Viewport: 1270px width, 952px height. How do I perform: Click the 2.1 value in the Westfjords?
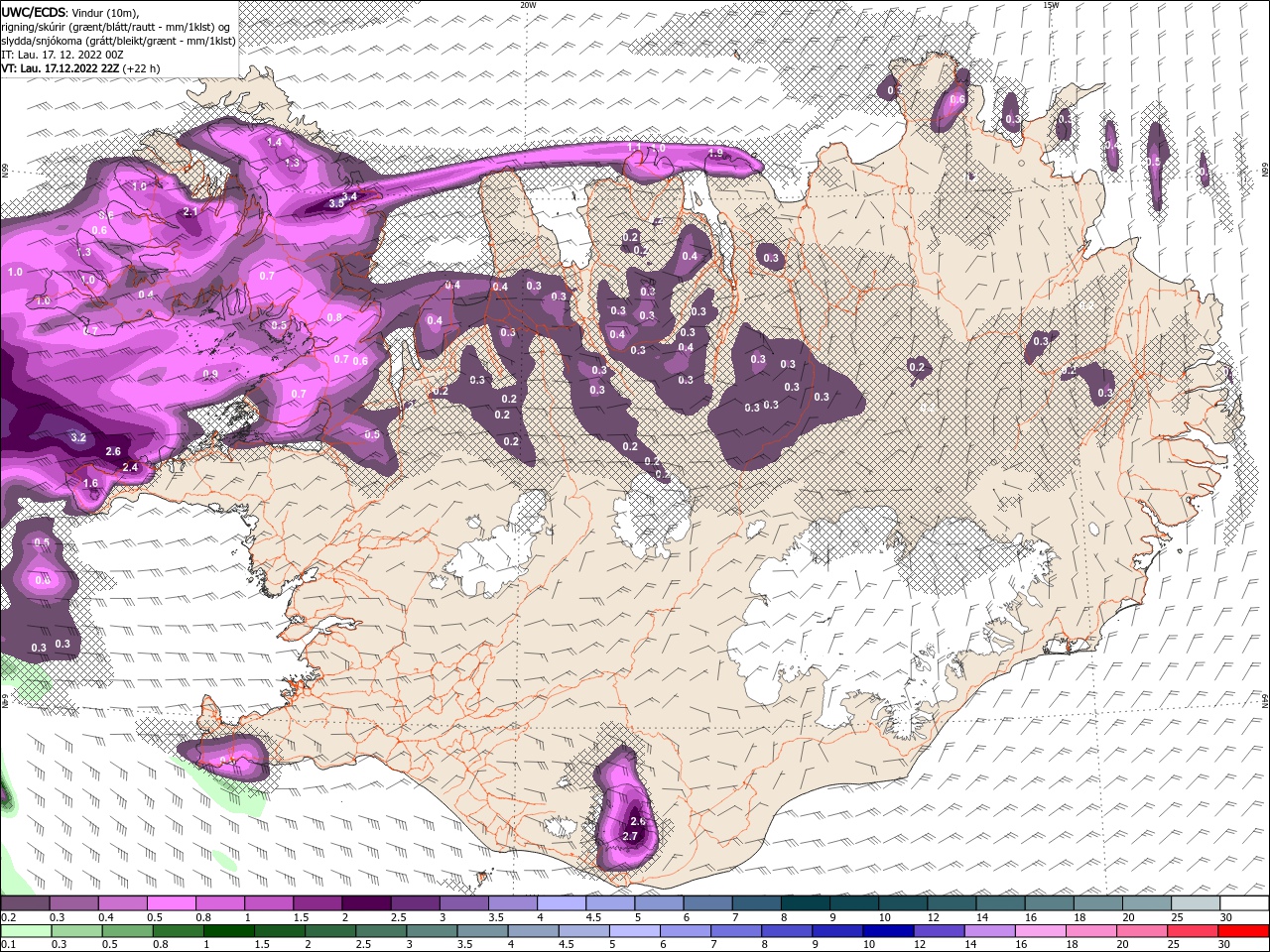click(x=190, y=211)
